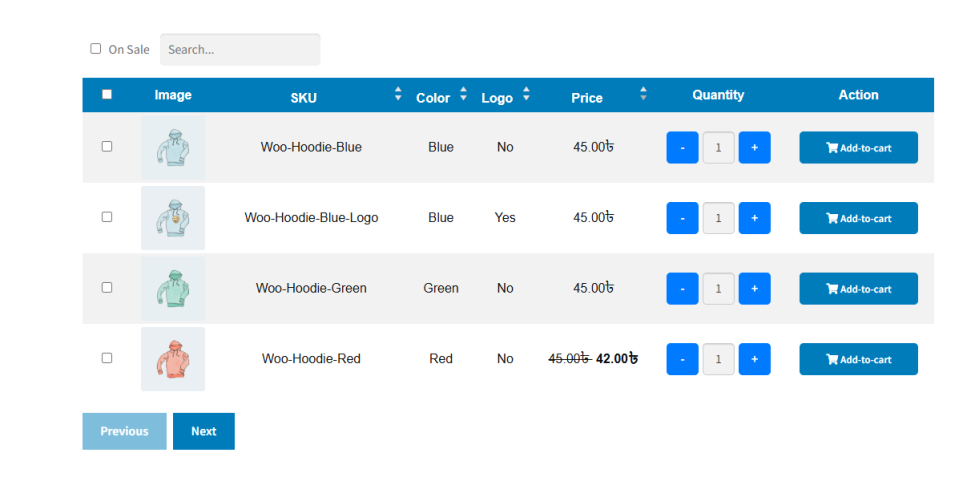
Task: Click the Search products field
Action: tap(240, 49)
